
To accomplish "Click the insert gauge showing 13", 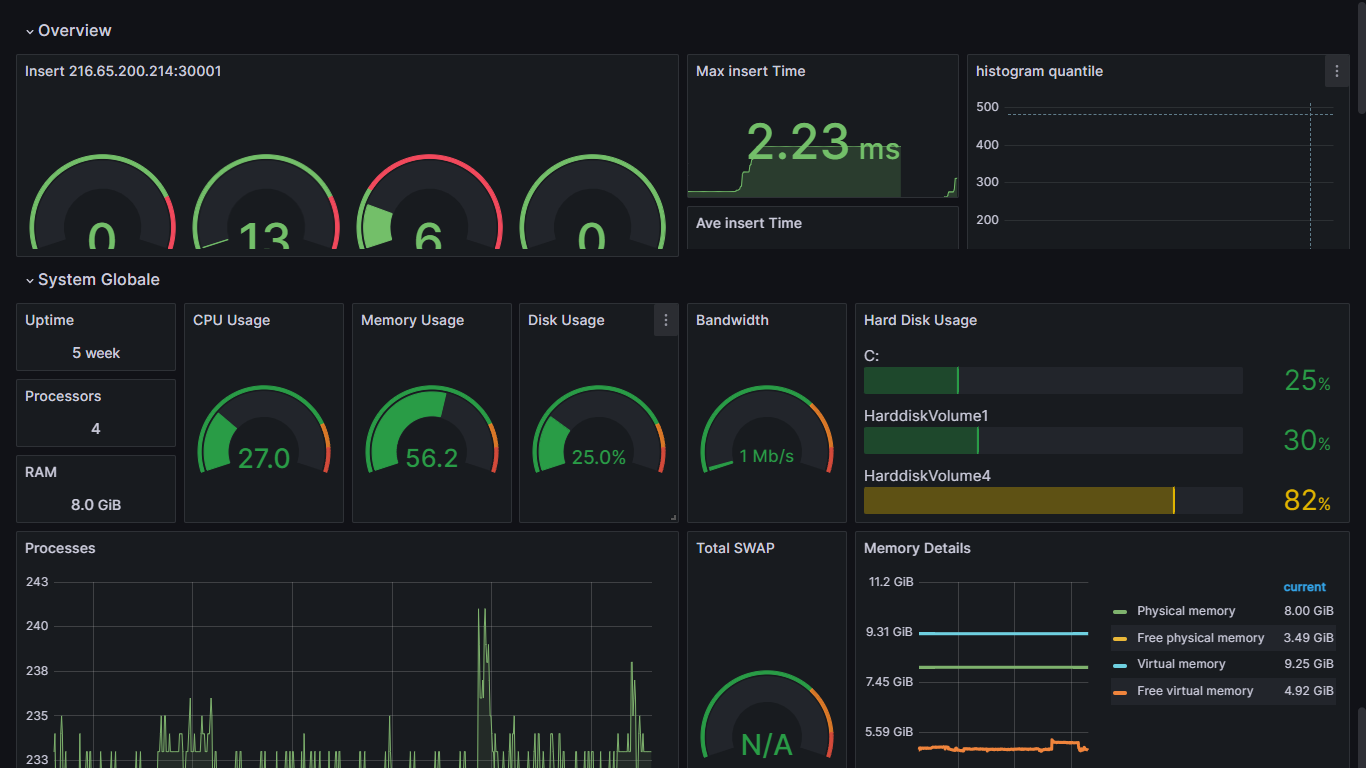I will click(265, 203).
